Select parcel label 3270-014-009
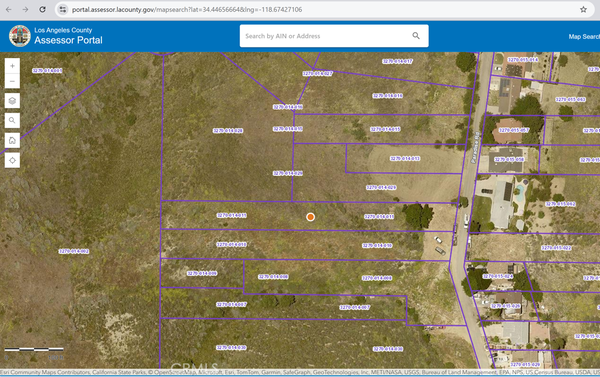This screenshot has width=600, height=377. [x=202, y=273]
